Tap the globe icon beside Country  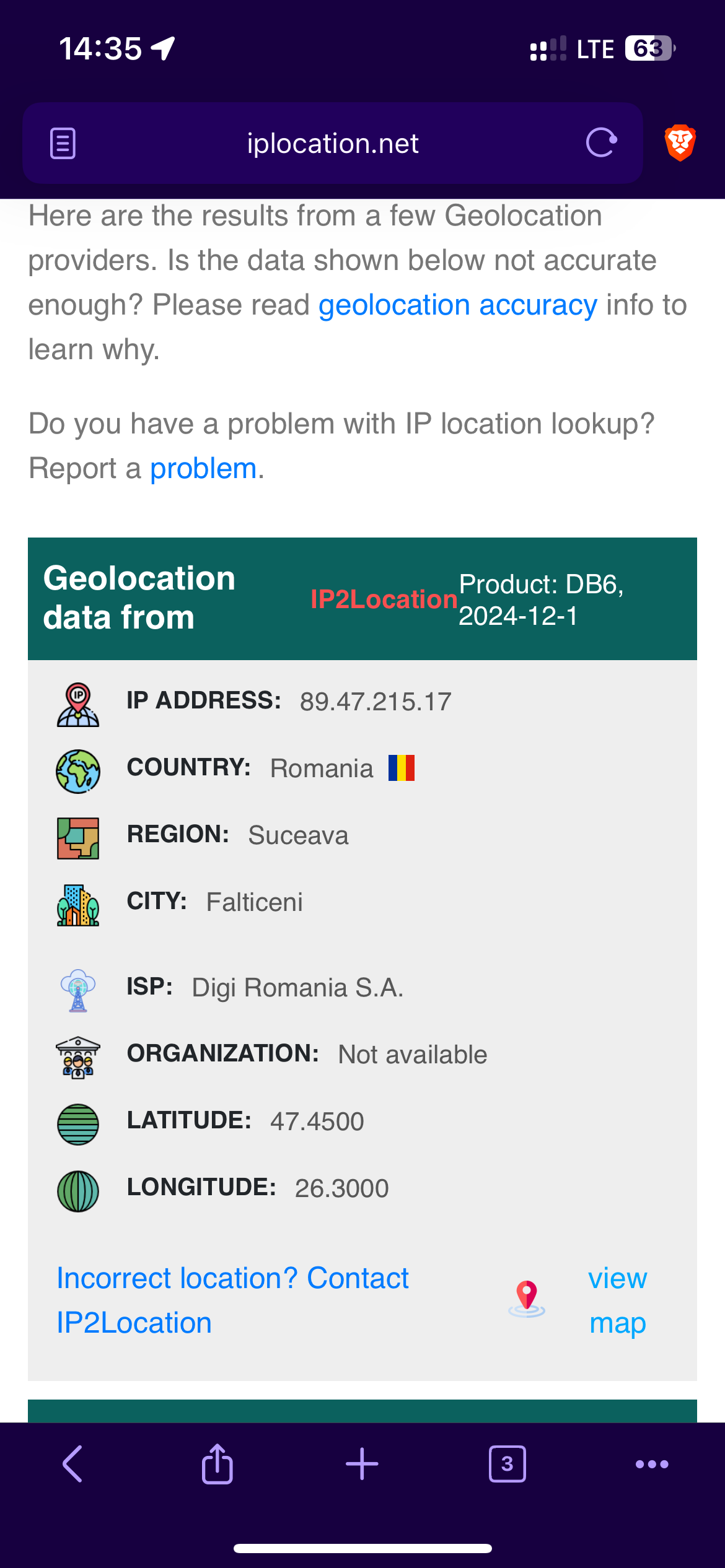78,772
